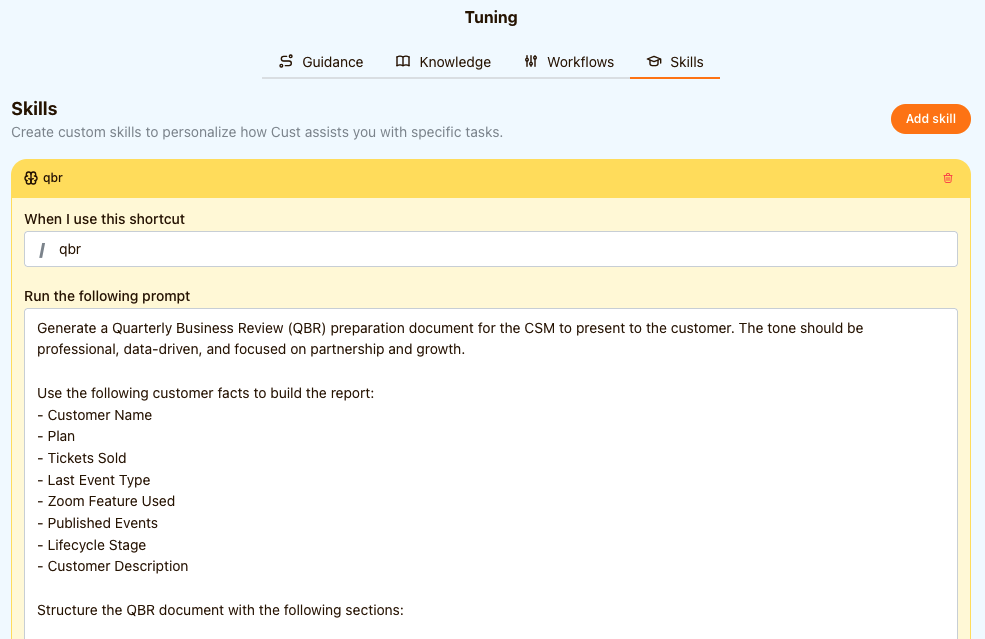This screenshot has height=639, width=985.
Task: Focus the qbr shortcut input field
Action: coord(500,250)
